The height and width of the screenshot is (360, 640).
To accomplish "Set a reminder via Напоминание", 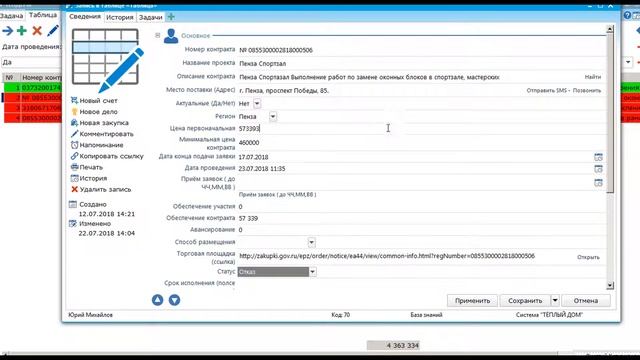I will pos(101,145).
